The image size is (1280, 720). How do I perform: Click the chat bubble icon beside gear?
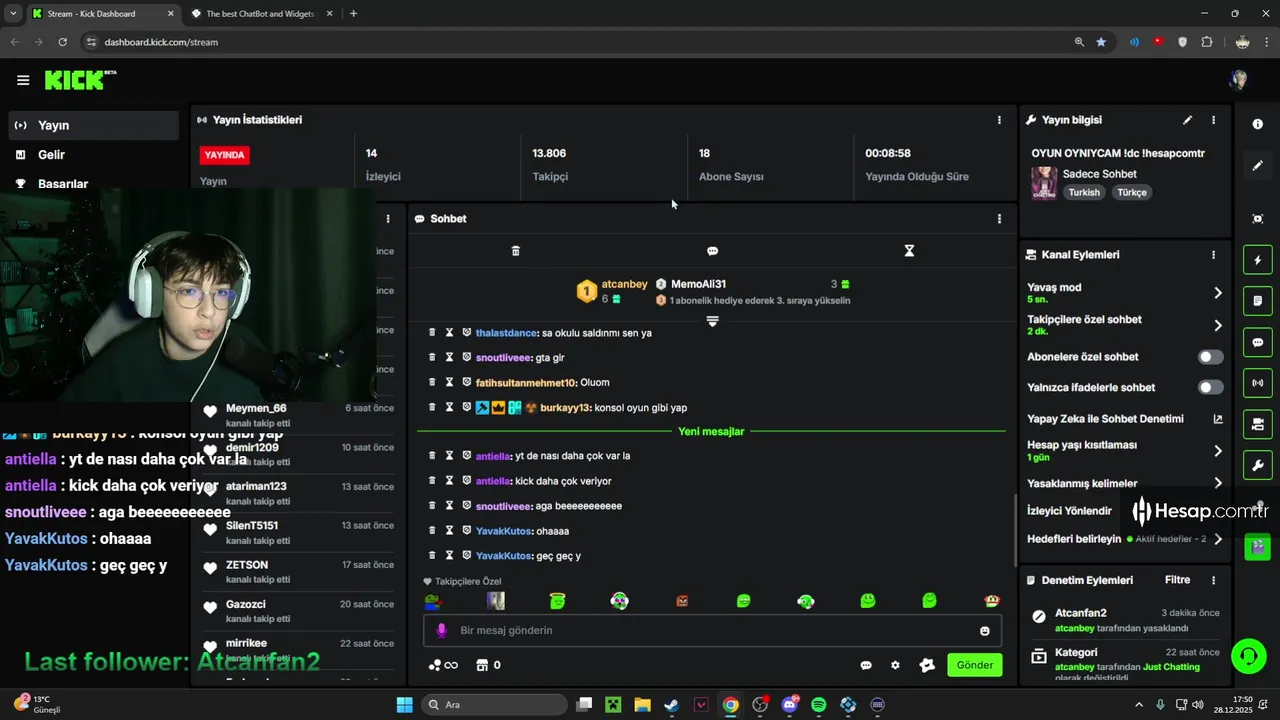pyautogui.click(x=866, y=665)
